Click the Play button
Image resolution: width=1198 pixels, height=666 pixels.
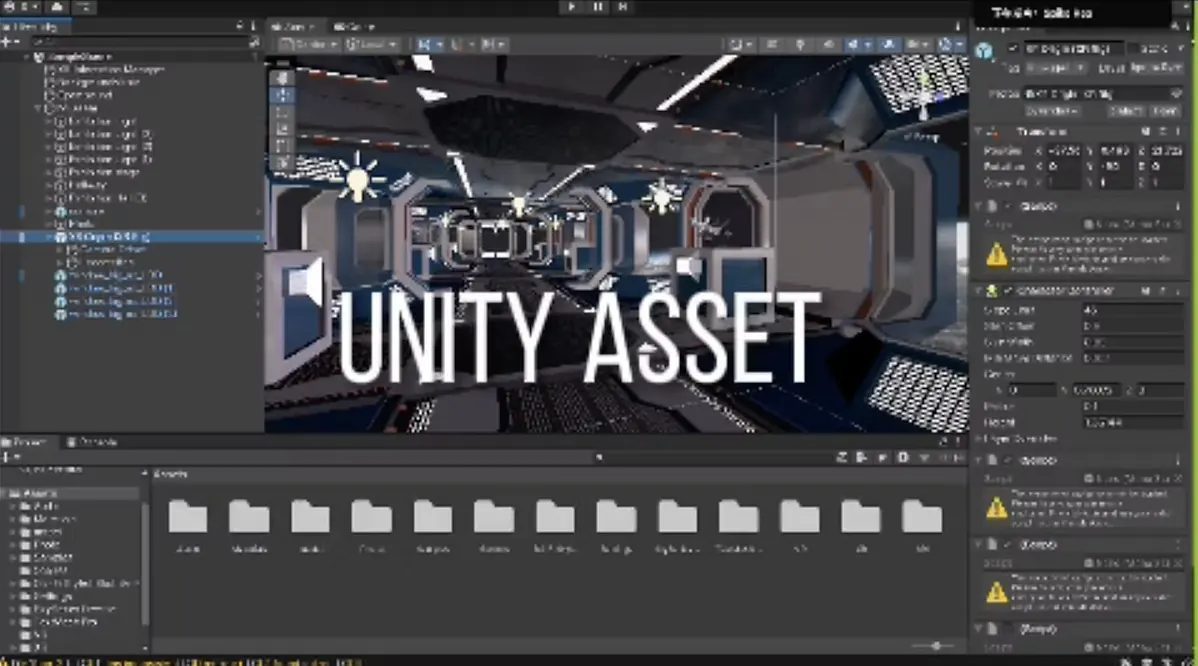coord(571,7)
